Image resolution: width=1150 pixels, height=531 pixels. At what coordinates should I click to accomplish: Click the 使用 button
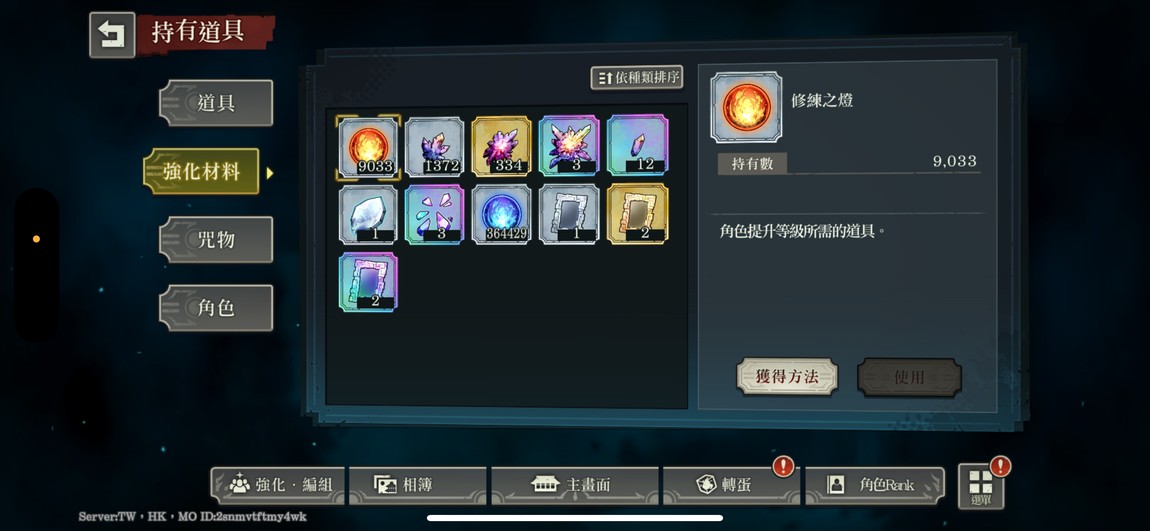coord(909,377)
